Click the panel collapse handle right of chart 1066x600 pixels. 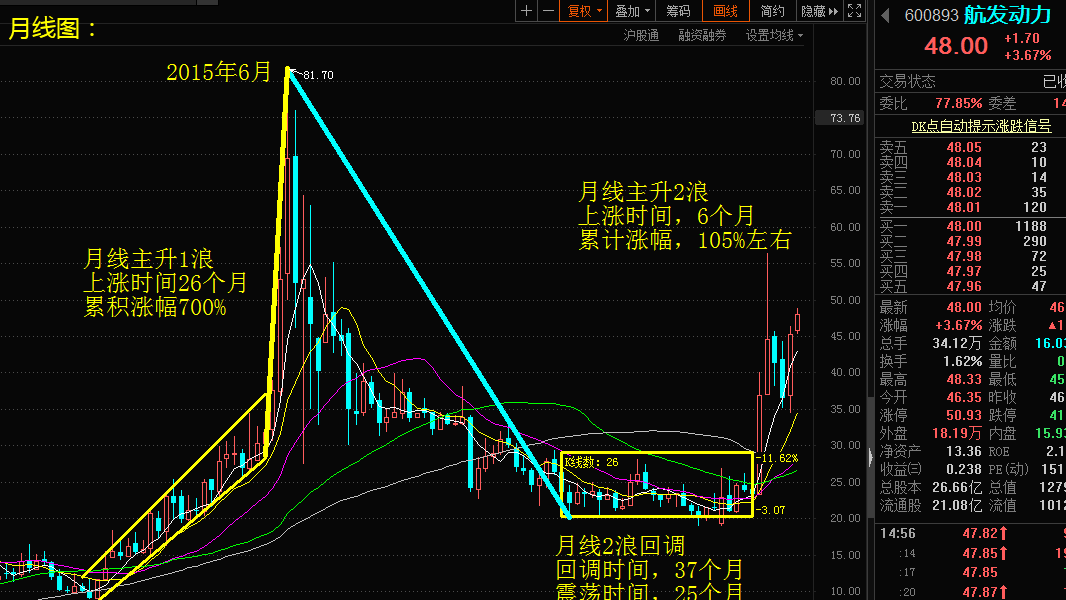[868, 456]
